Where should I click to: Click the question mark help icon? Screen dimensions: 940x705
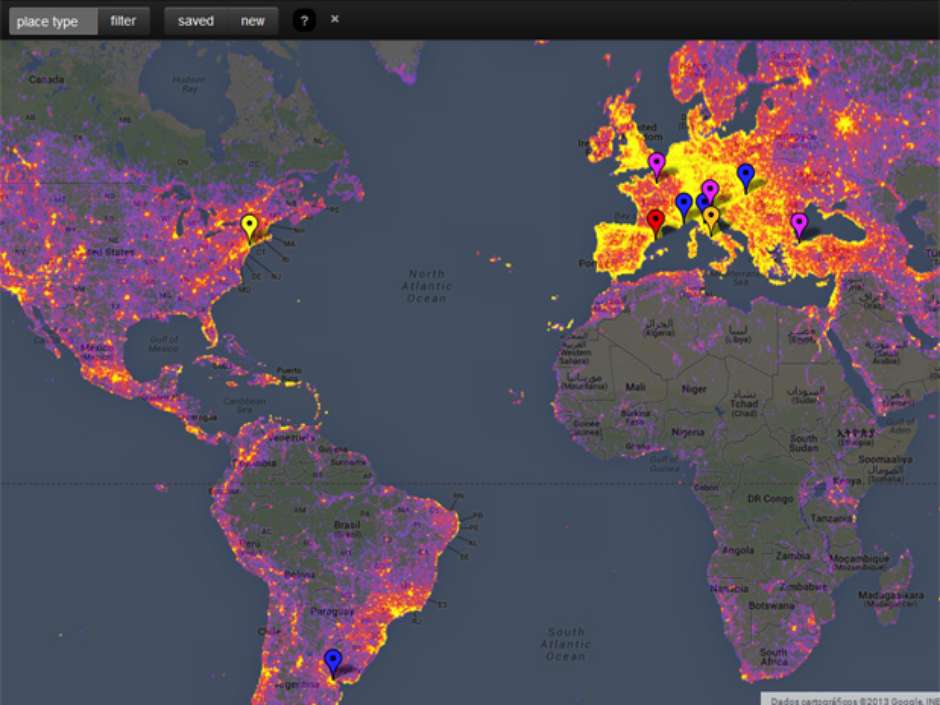(304, 21)
